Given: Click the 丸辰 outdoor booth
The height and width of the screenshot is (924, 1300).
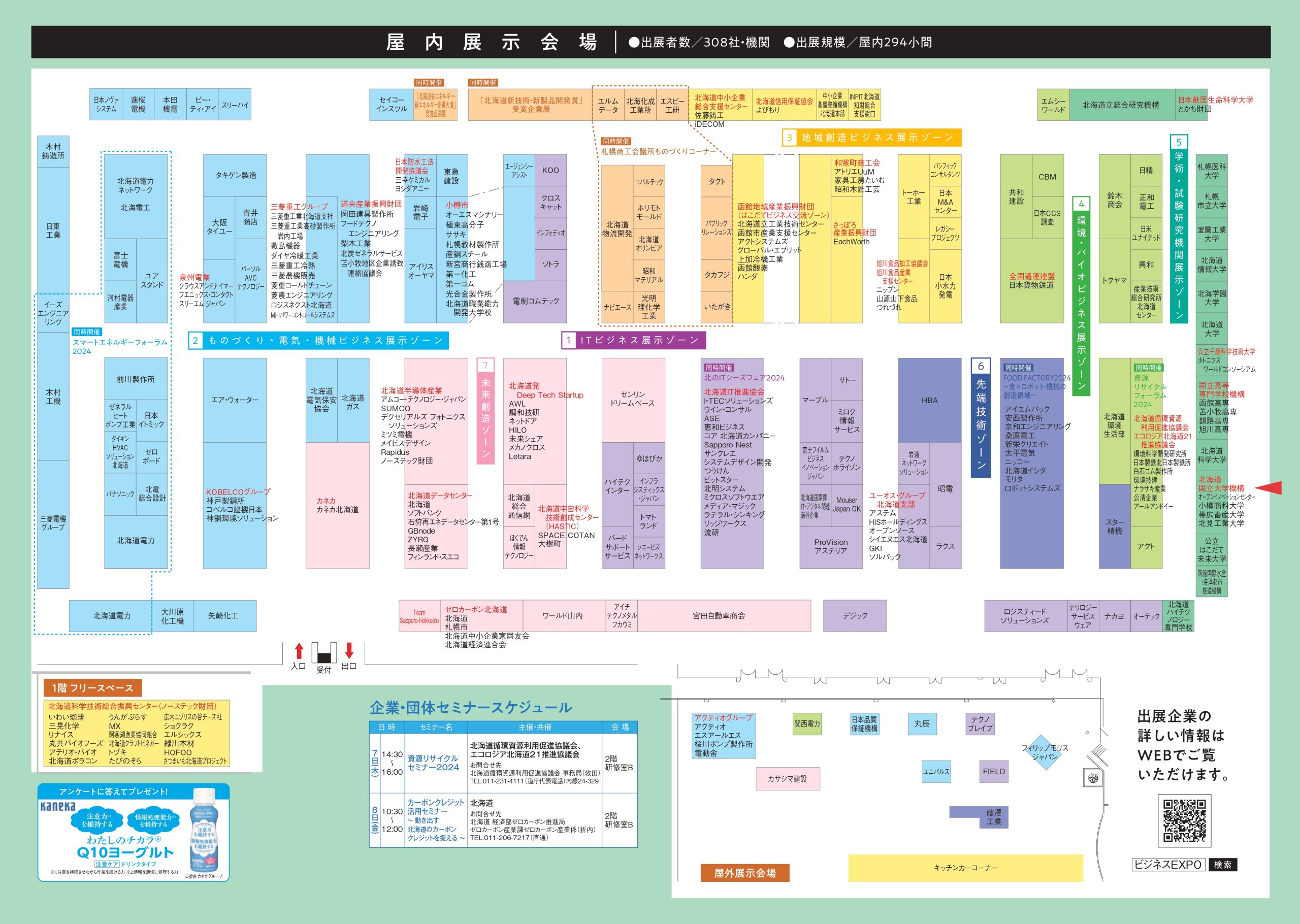Looking at the screenshot, I should [x=922, y=724].
